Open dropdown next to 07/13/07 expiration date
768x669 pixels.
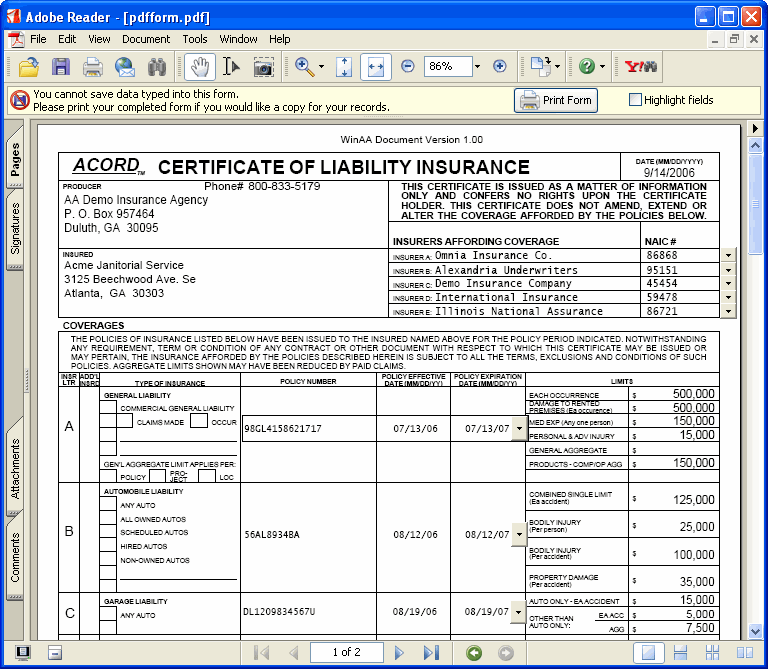click(x=519, y=429)
